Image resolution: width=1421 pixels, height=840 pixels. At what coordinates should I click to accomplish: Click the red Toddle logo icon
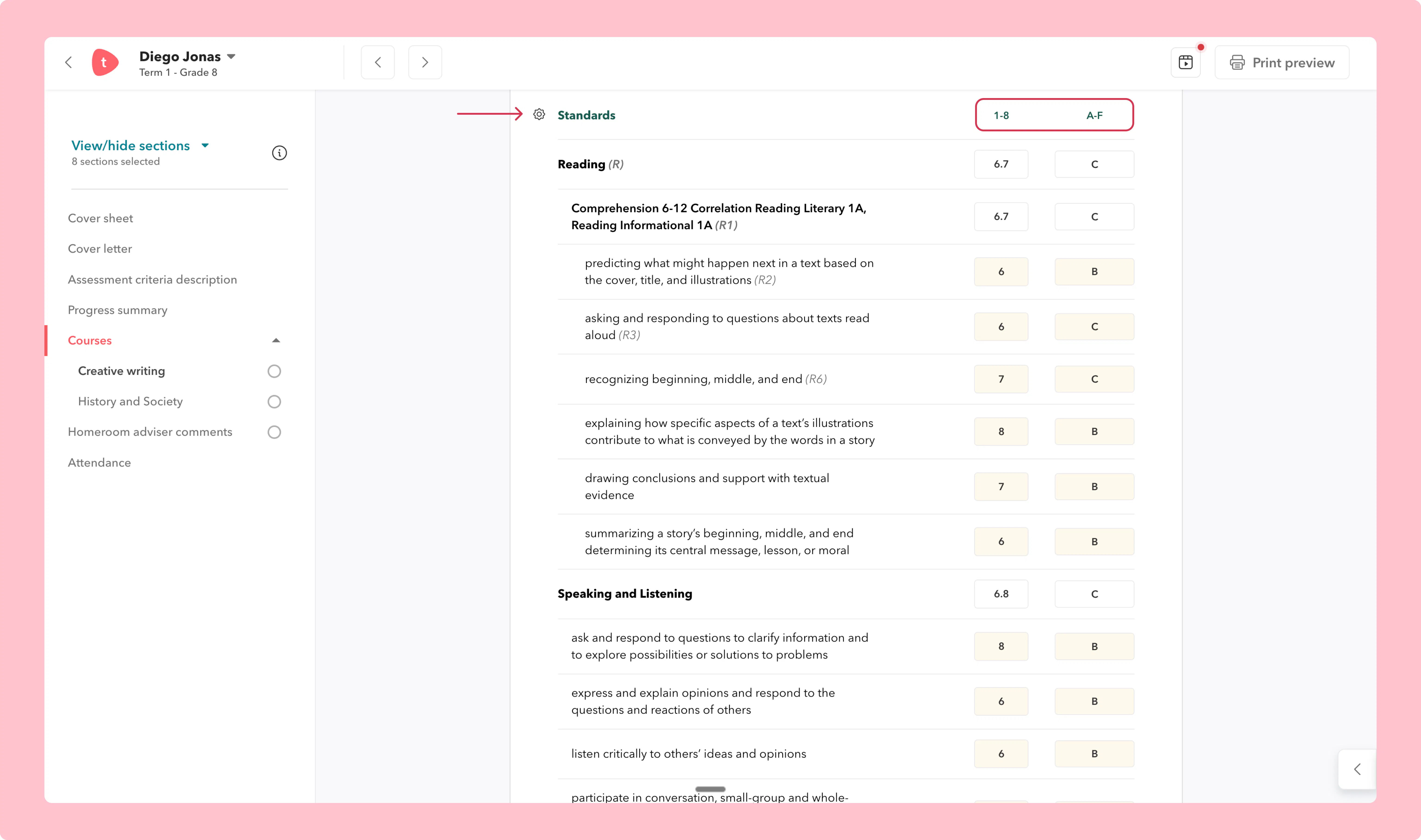(x=105, y=62)
